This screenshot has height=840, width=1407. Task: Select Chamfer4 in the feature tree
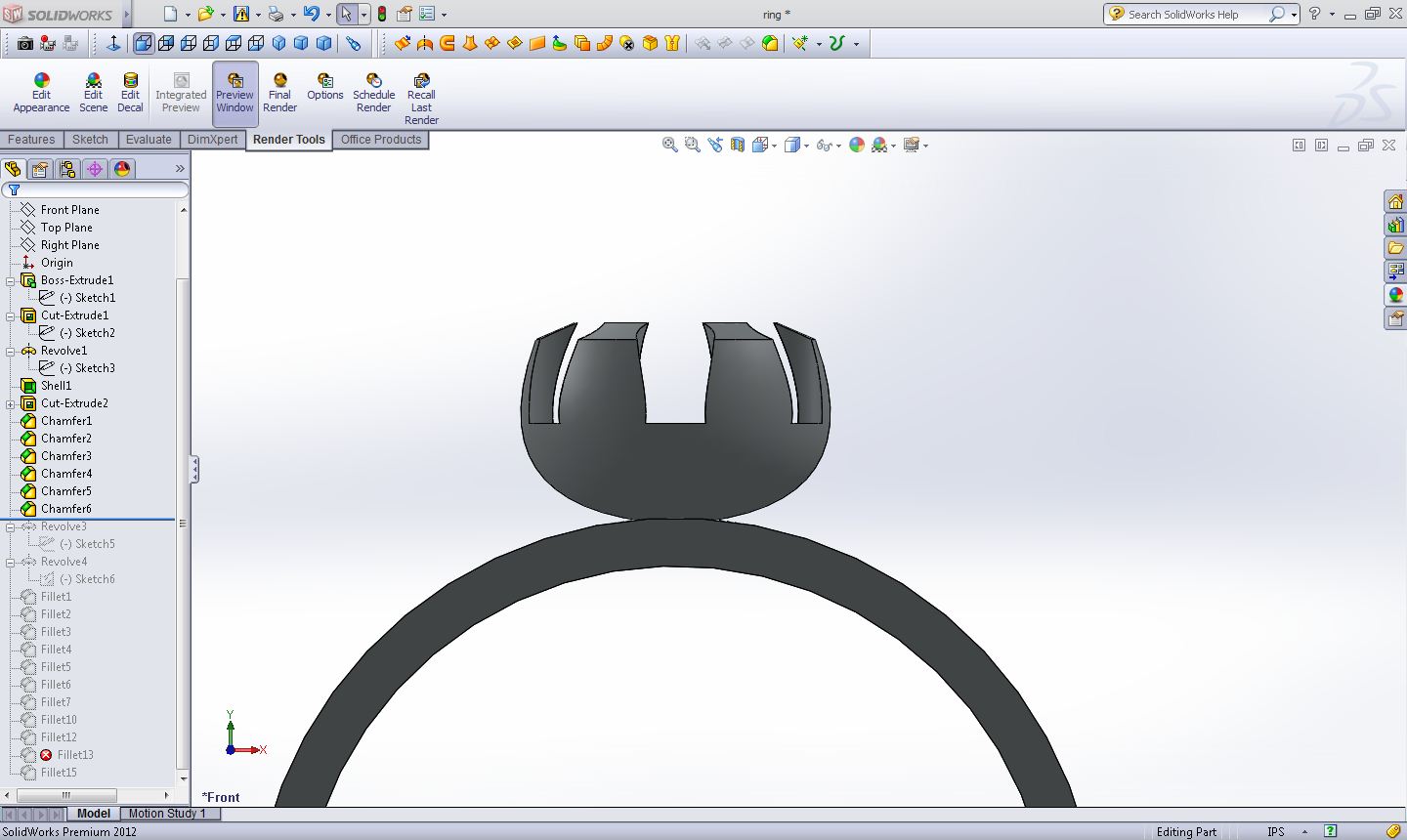pos(66,474)
